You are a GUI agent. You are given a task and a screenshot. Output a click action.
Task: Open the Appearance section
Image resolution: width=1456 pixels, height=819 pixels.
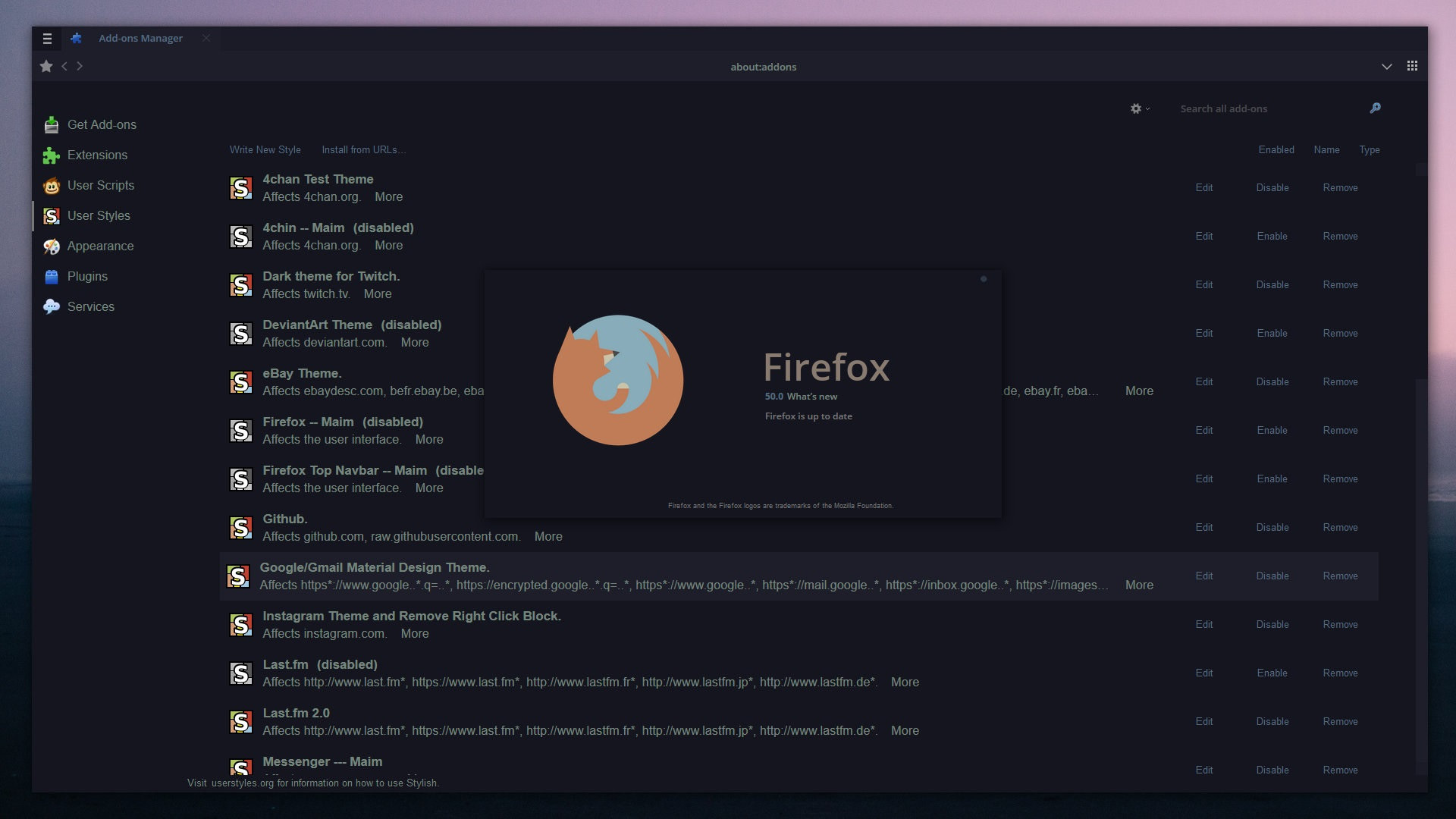click(x=100, y=246)
